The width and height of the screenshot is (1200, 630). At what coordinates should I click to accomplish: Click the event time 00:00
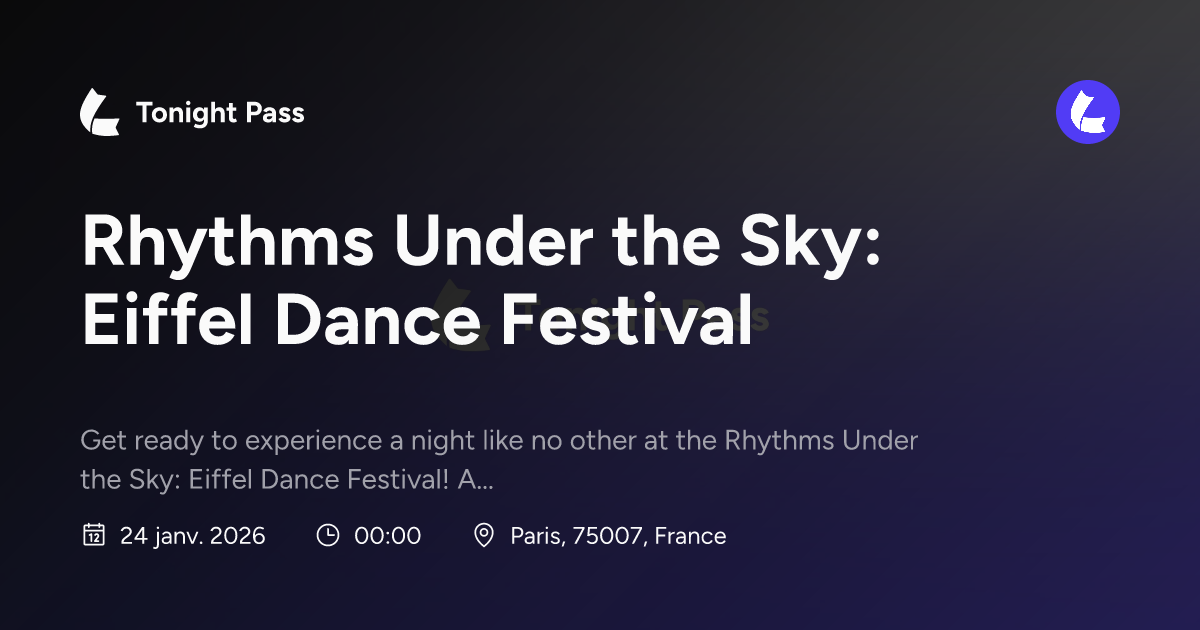[387, 536]
